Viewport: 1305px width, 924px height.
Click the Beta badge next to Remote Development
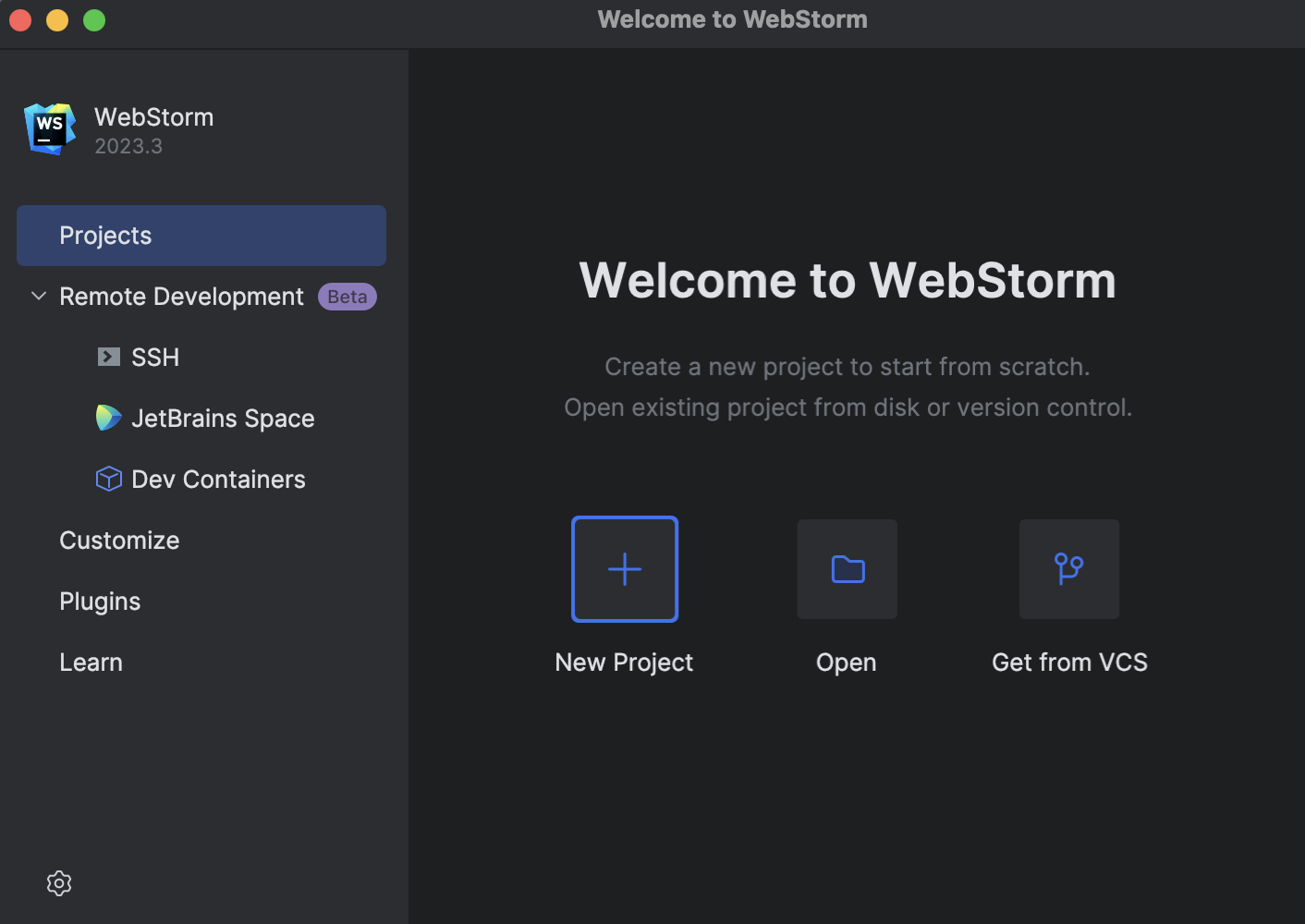click(x=347, y=296)
